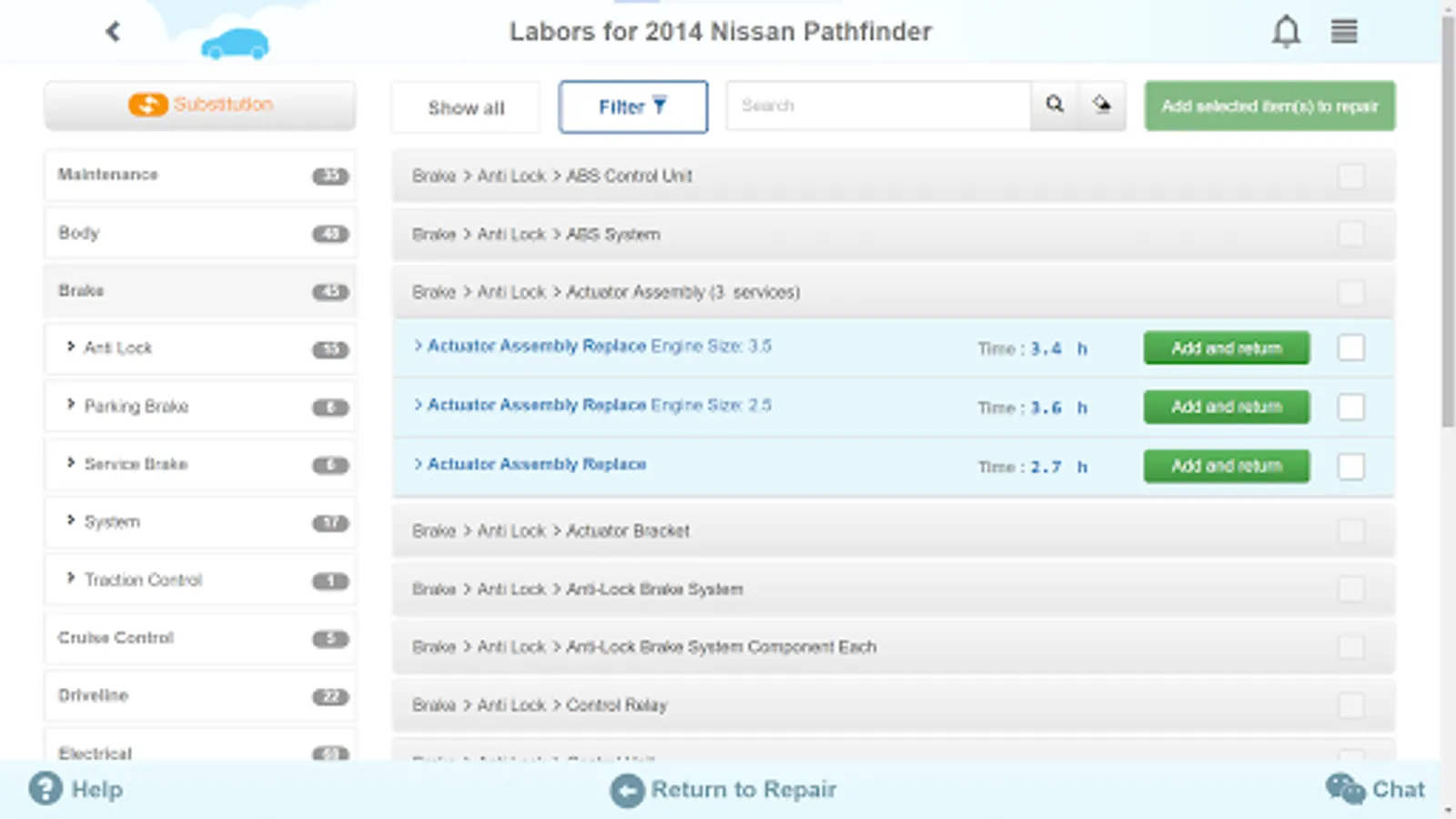Viewport: 1456px width, 819px height.
Task: Click the orange Substitution swap icon
Action: coord(147,105)
